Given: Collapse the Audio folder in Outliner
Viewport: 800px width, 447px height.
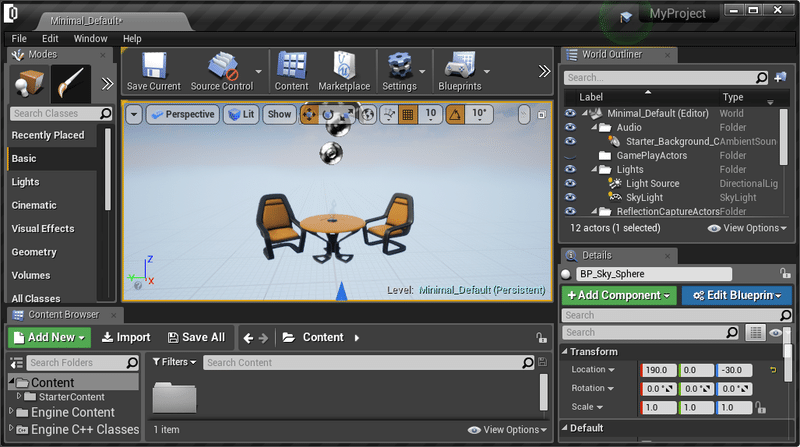Looking at the screenshot, I should pyautogui.click(x=594, y=127).
